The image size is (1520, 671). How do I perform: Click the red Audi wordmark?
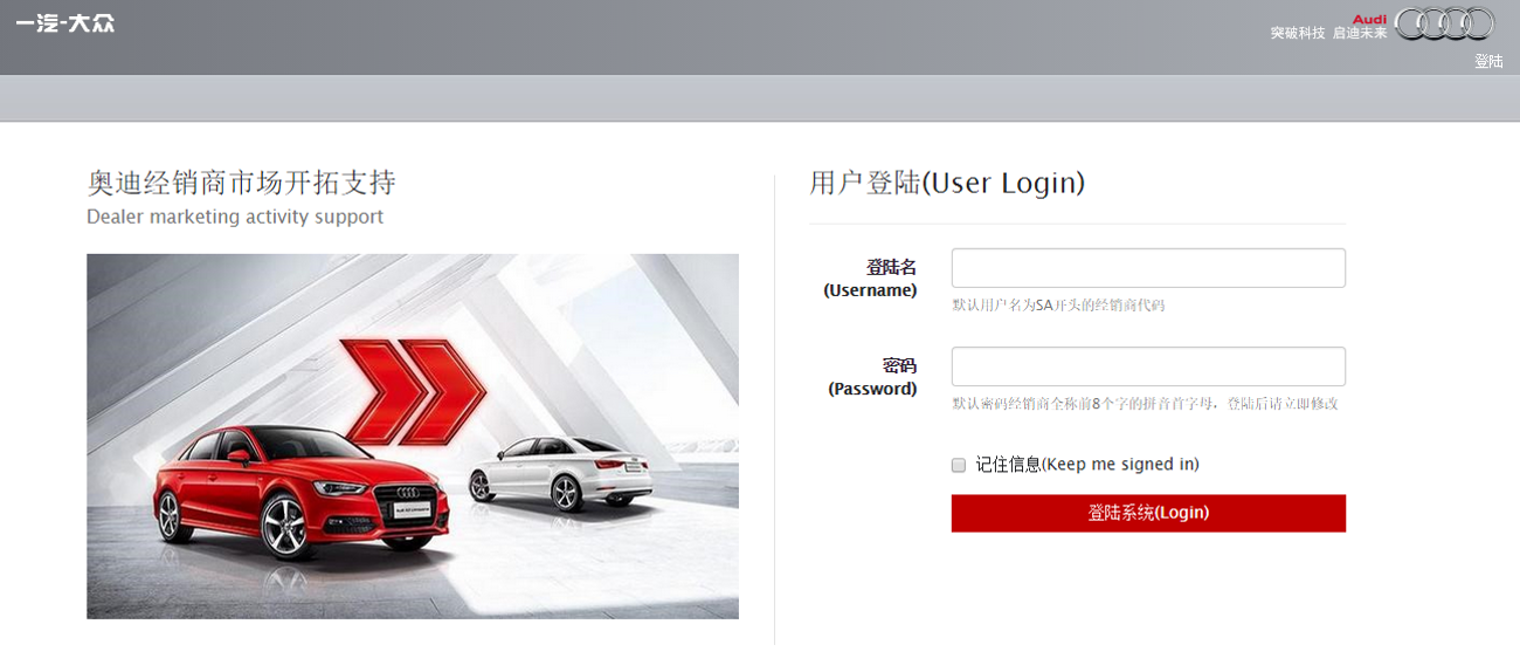[1369, 19]
